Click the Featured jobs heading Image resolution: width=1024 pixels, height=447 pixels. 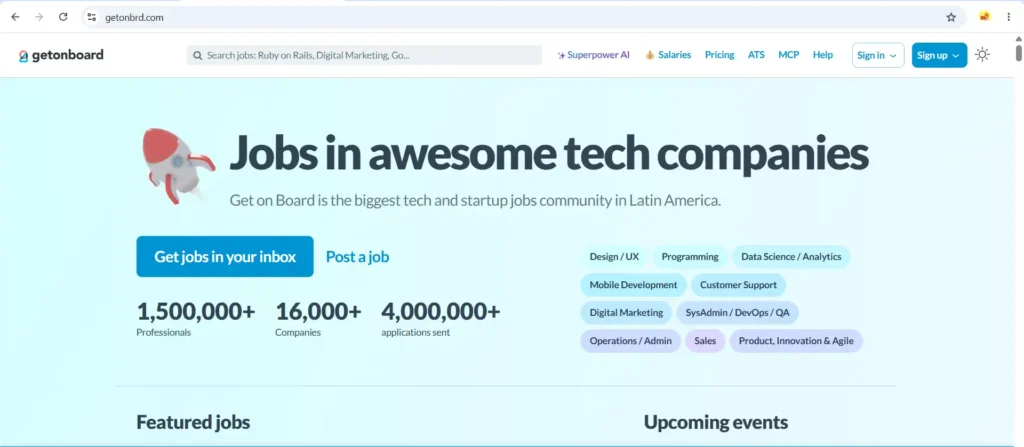coord(193,422)
